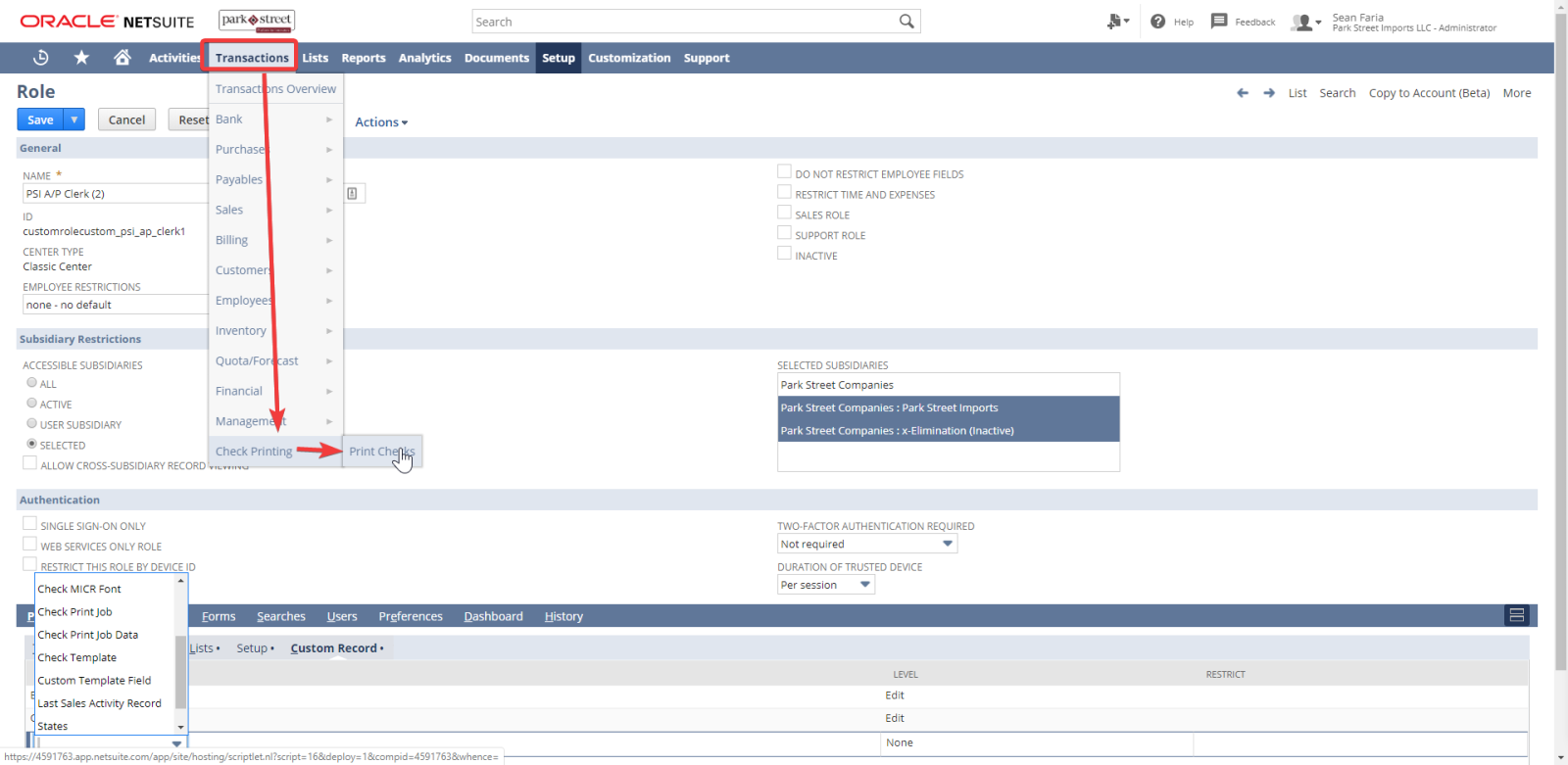Image resolution: width=1568 pixels, height=765 pixels.
Task: Click the Feedback speech bubble icon
Action: [x=1219, y=22]
